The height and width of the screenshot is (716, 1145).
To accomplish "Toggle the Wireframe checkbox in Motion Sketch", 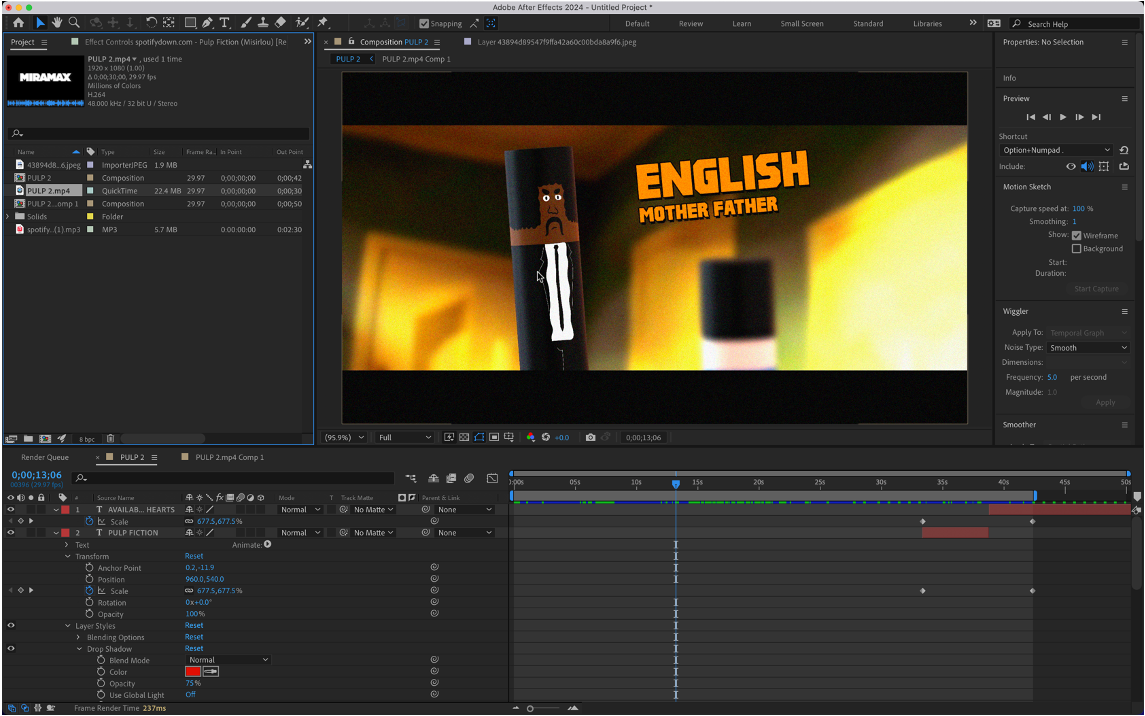I will tap(1076, 236).
